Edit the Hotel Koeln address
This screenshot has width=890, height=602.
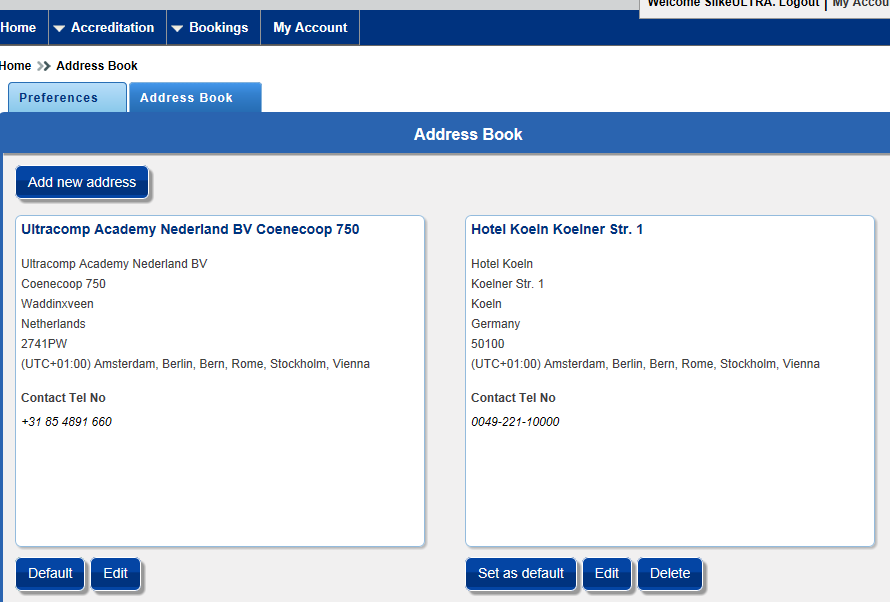tap(606, 574)
